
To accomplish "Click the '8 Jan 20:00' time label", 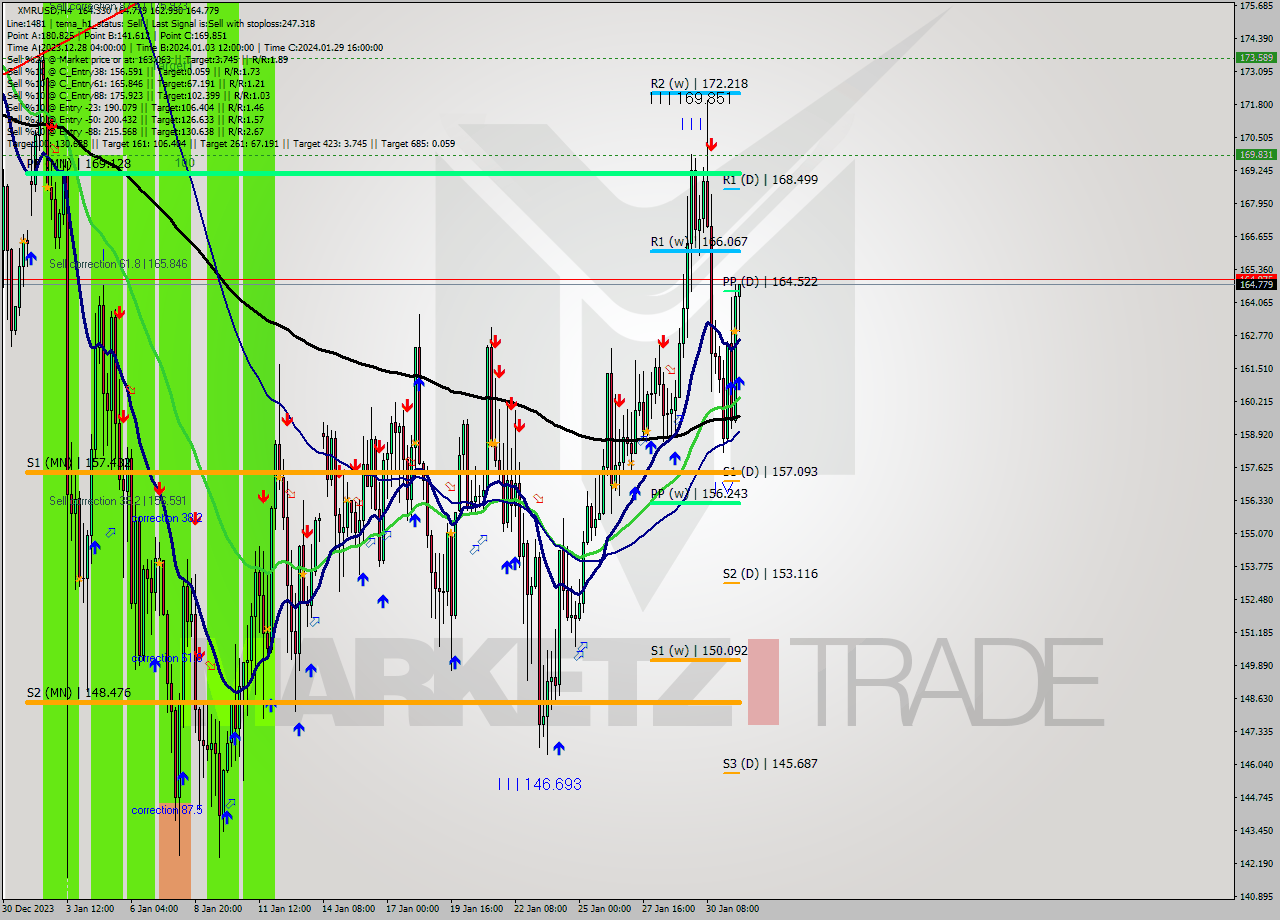I will click(x=218, y=909).
